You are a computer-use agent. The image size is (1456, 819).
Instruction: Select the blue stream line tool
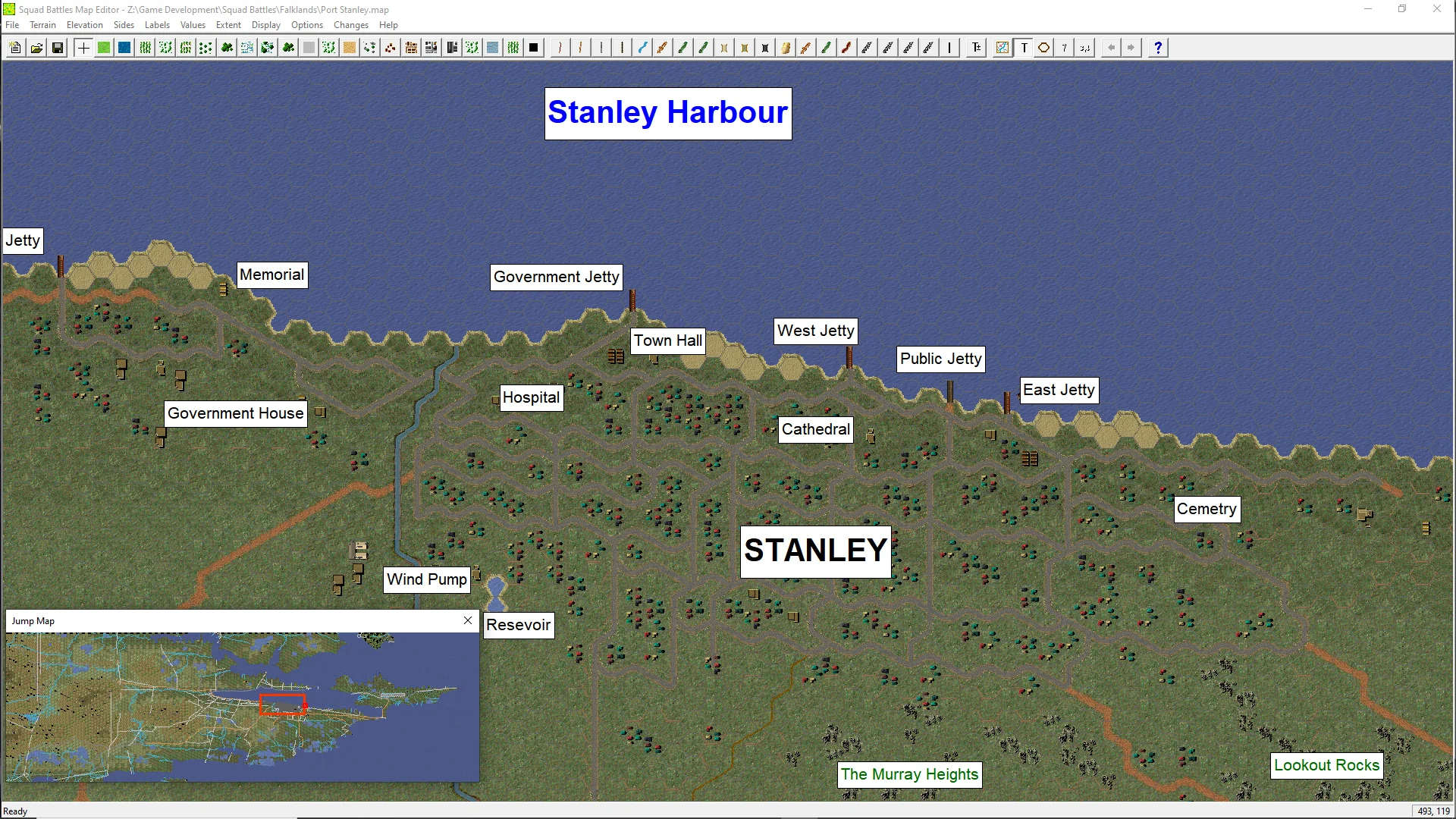point(642,48)
